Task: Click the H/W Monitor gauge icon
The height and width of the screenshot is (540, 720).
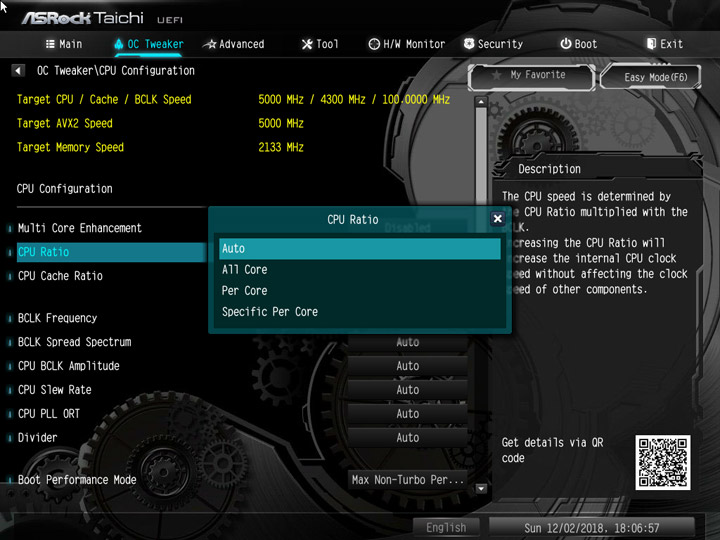Action: pyautogui.click(x=374, y=44)
